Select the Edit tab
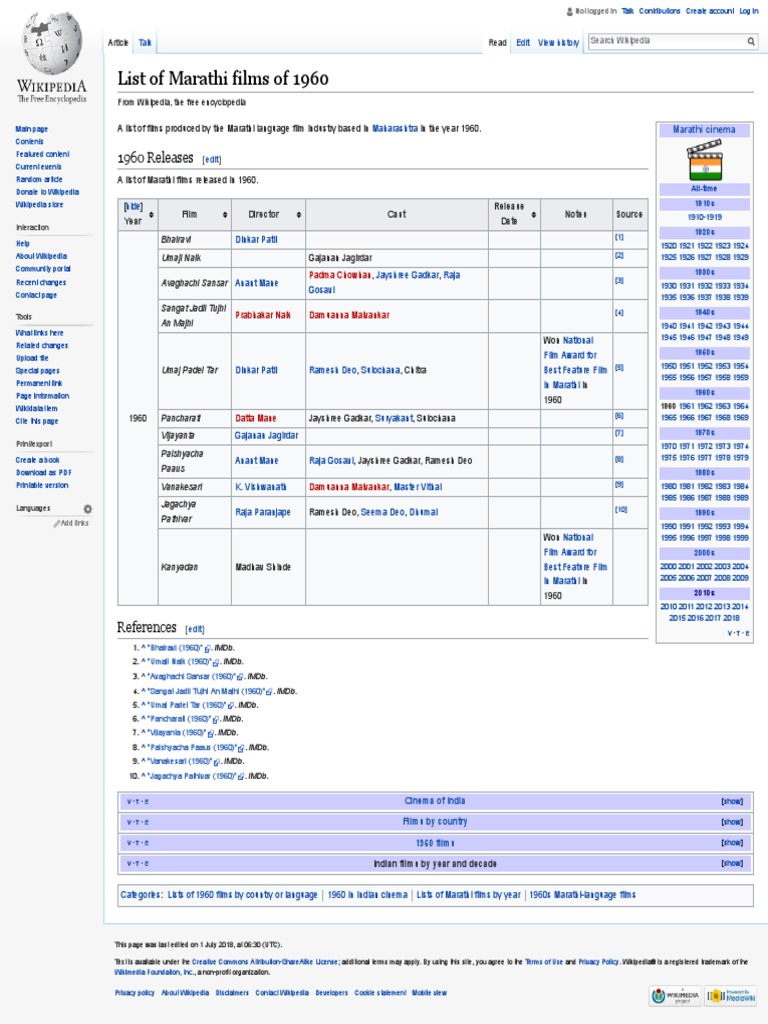This screenshot has height=1024, width=768. point(523,42)
